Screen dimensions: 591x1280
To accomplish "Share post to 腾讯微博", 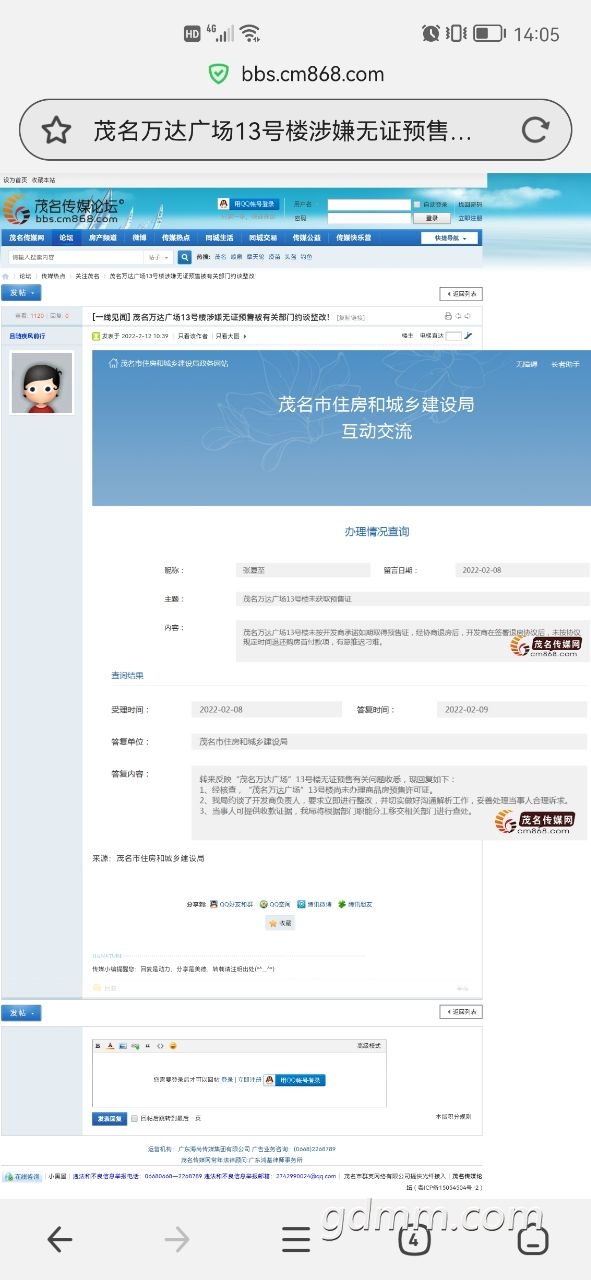I will 314,904.
